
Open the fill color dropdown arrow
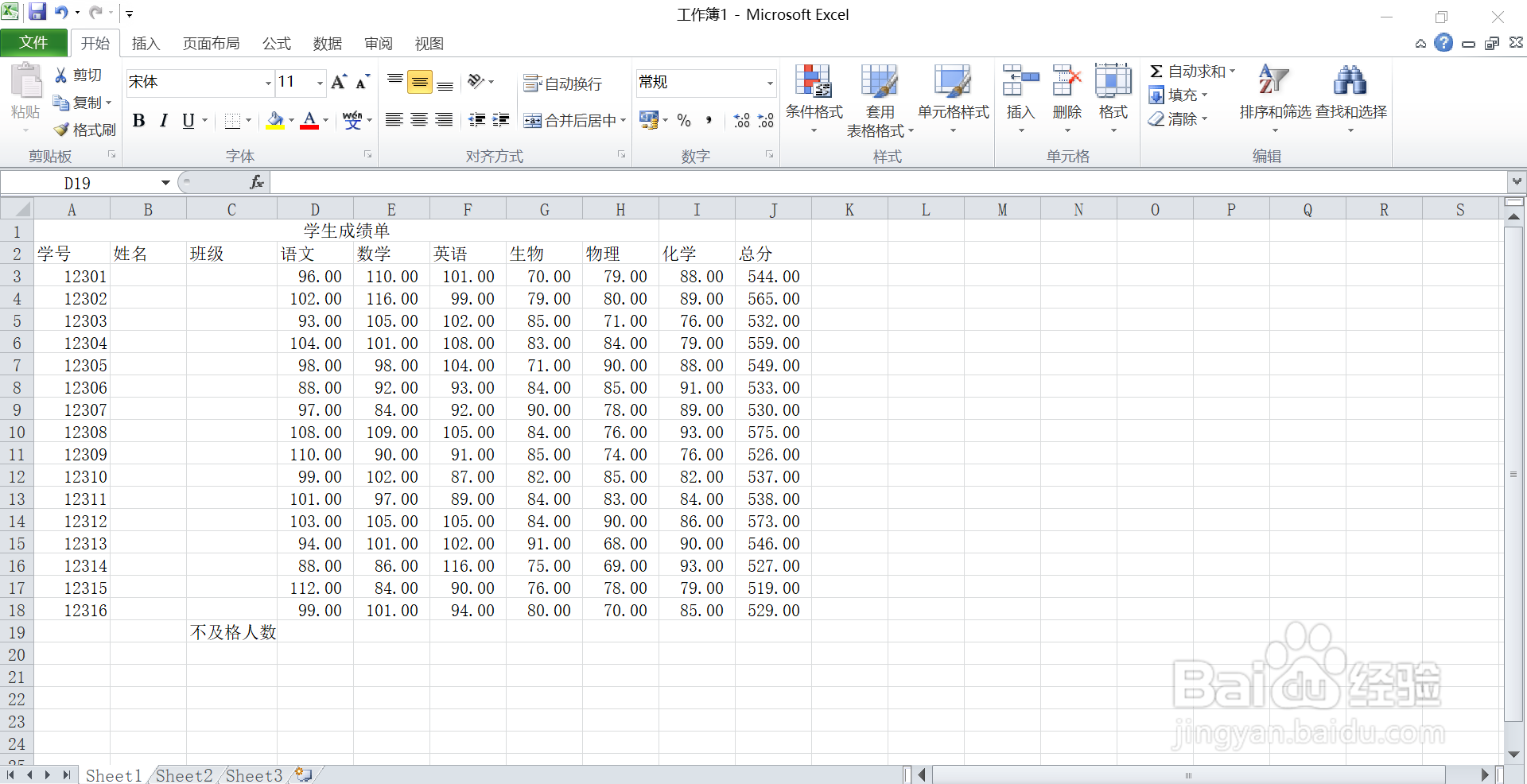tap(292, 121)
